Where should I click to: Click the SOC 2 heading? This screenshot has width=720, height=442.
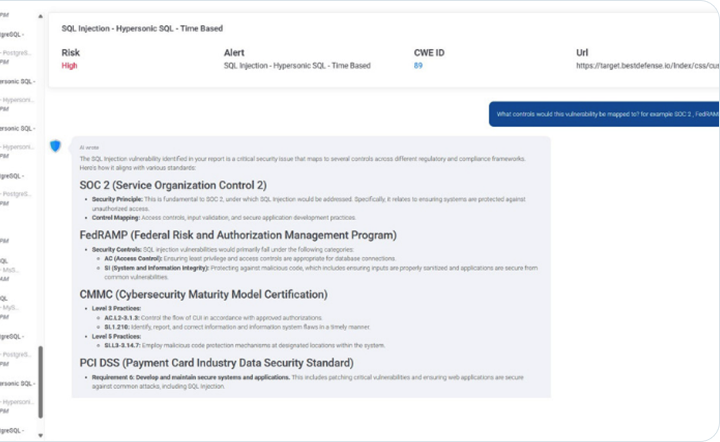[173, 185]
